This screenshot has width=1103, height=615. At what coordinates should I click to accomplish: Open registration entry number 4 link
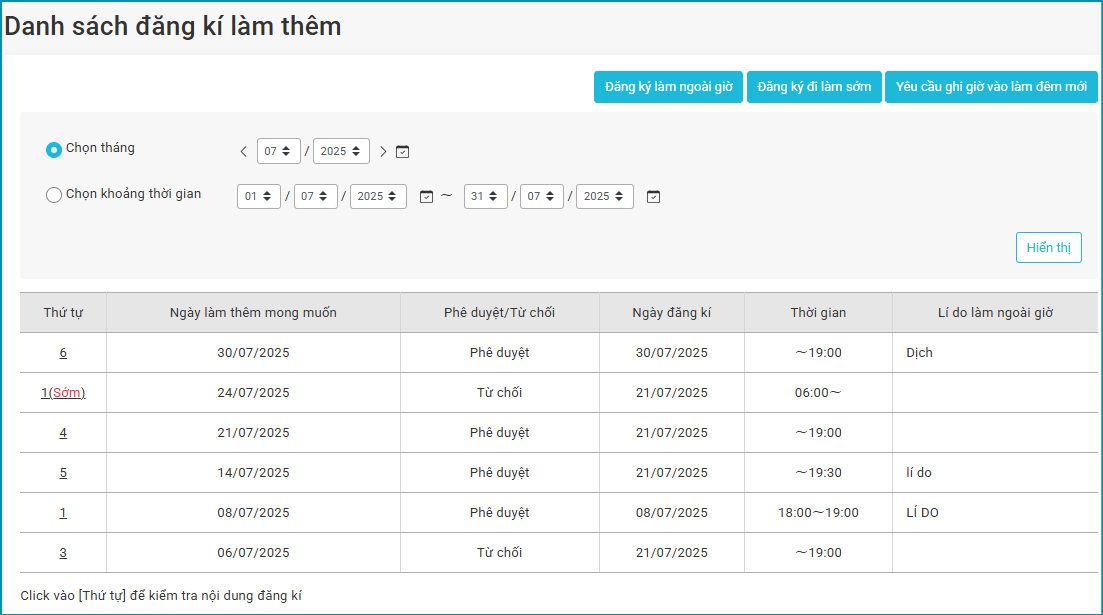tap(63, 433)
